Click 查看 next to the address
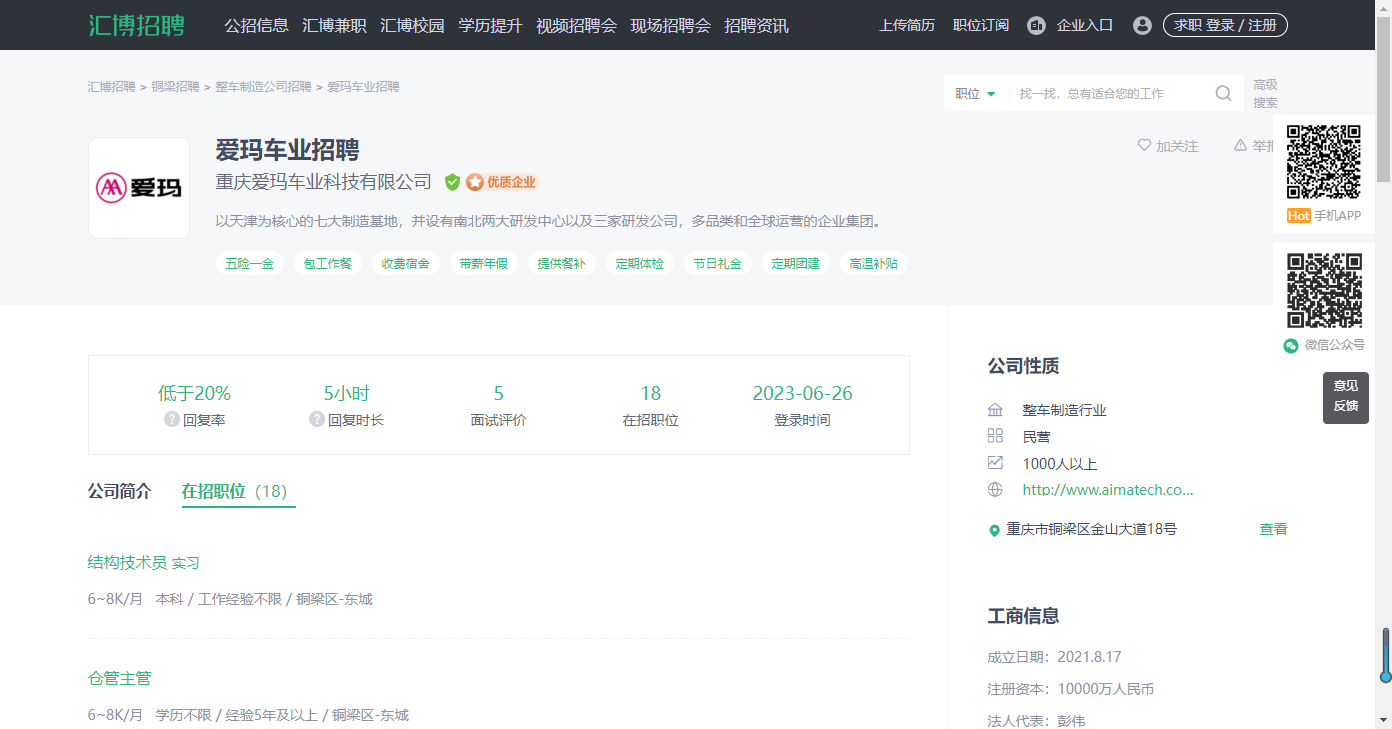 tap(1273, 529)
